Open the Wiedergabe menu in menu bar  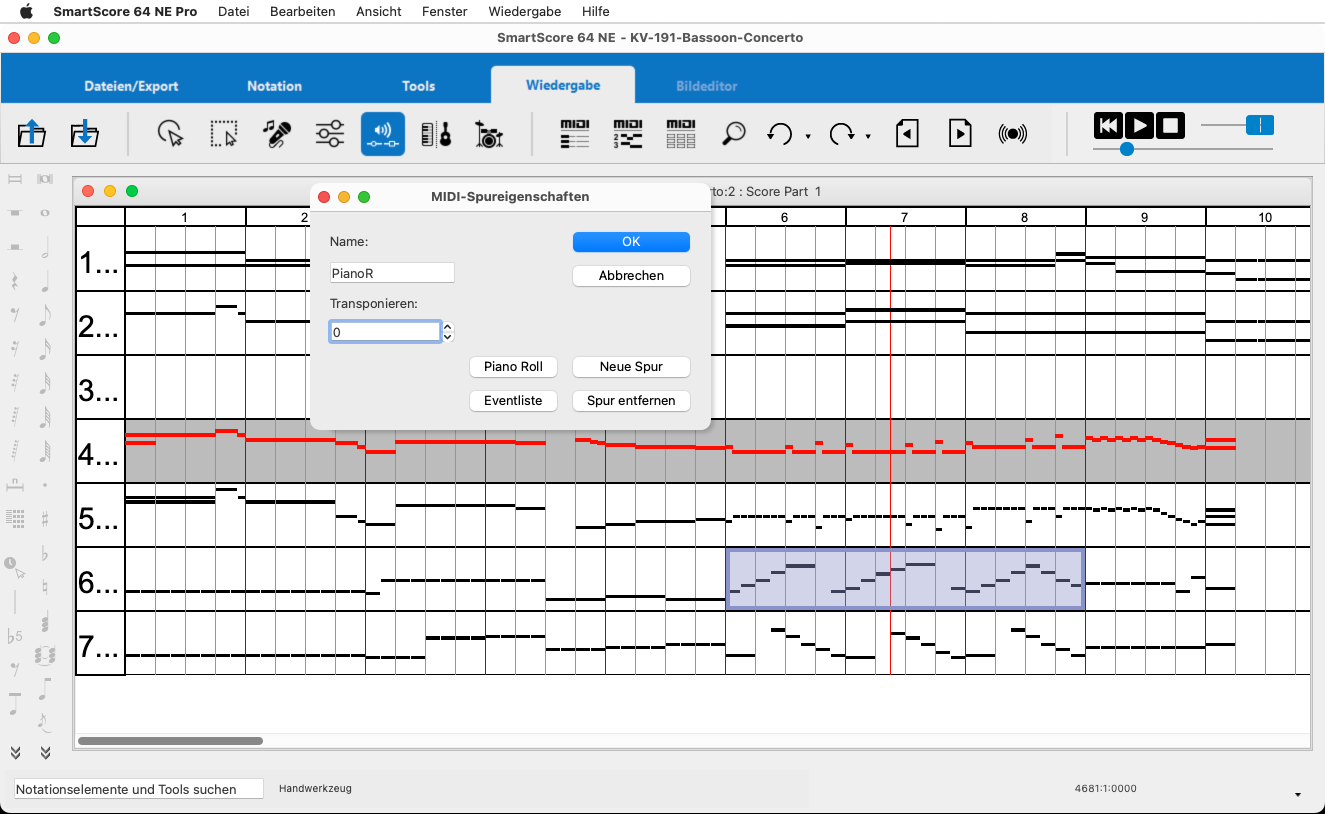[x=524, y=11]
